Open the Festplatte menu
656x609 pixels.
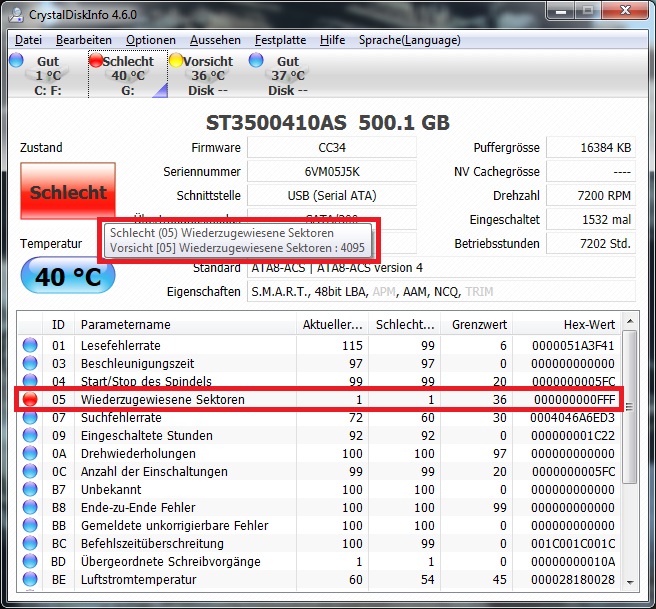280,40
